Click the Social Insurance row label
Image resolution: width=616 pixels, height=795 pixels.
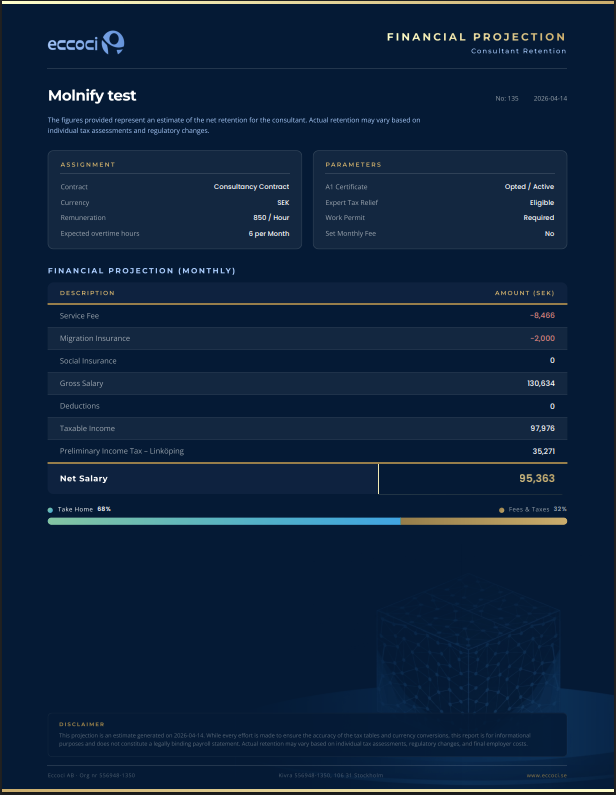click(x=88, y=361)
